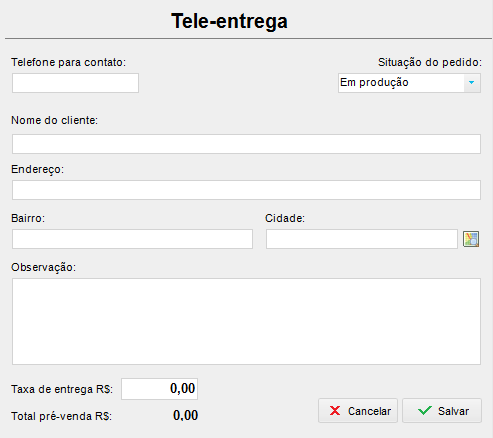Click the red X icon on Cancelar
This screenshot has height=438, width=493.
click(x=335, y=411)
